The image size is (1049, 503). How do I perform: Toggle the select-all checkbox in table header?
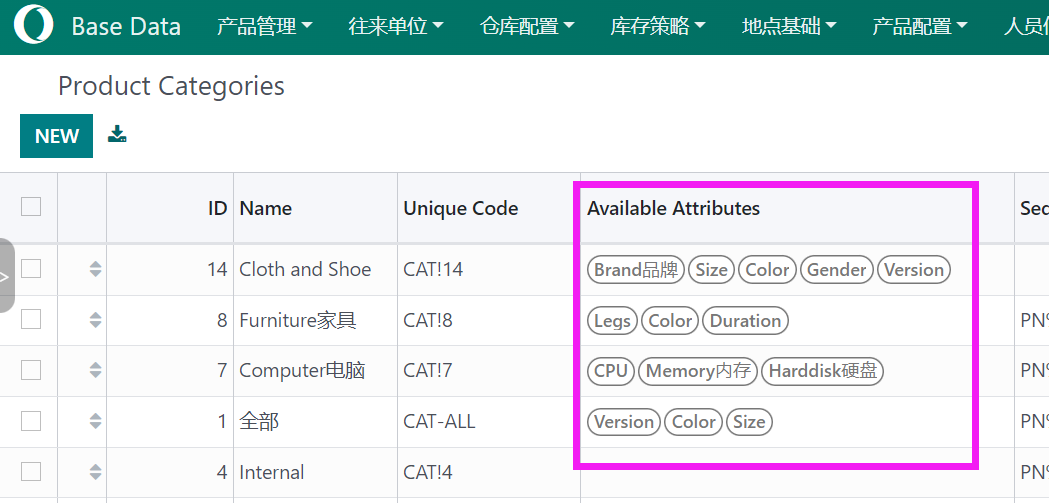(x=31, y=207)
